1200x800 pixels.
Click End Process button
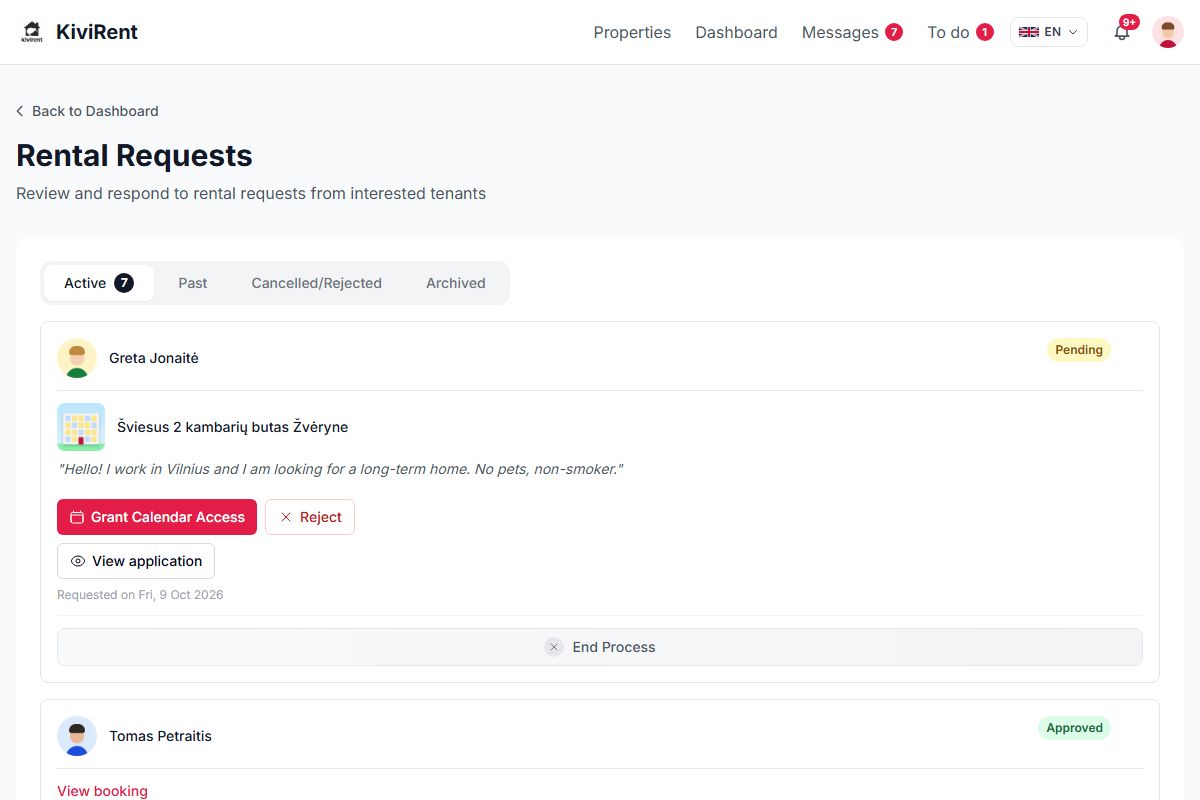click(600, 647)
